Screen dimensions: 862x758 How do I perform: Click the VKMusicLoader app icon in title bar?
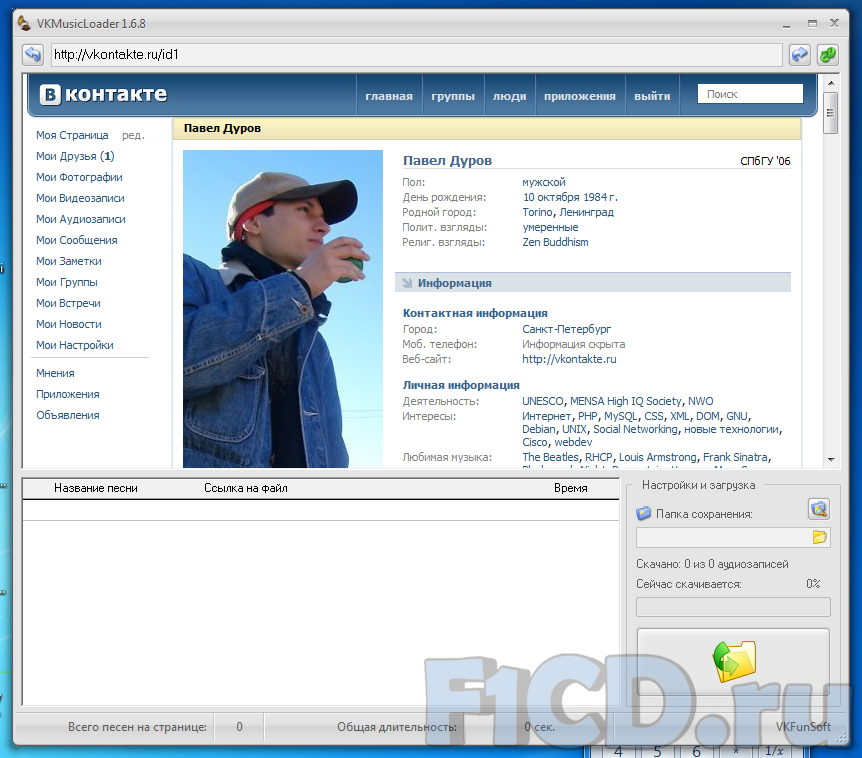24,23
